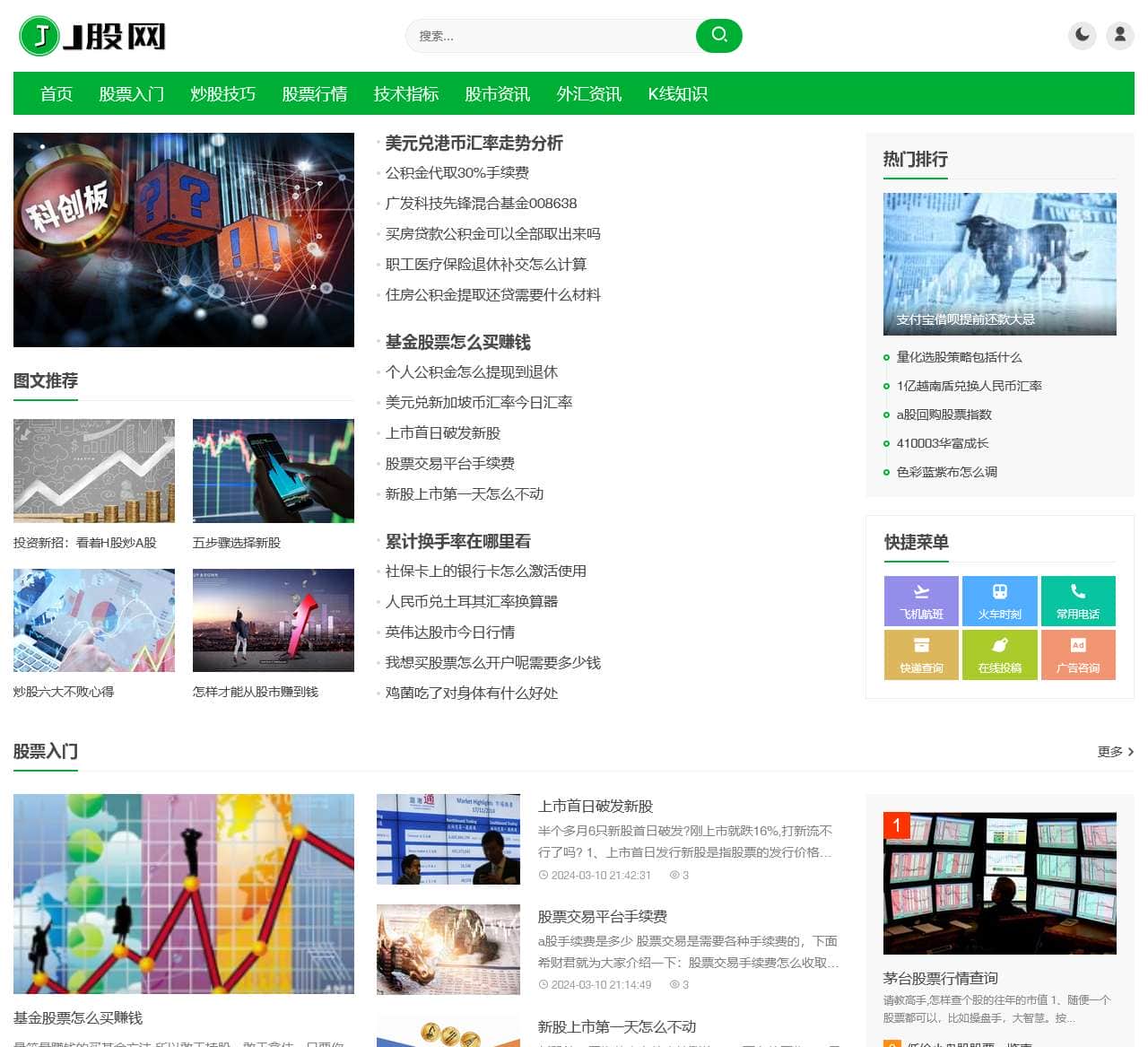Open the 飞机航班 flight schedule quick icon
Image resolution: width=1148 pixels, height=1047 pixels.
(x=920, y=601)
